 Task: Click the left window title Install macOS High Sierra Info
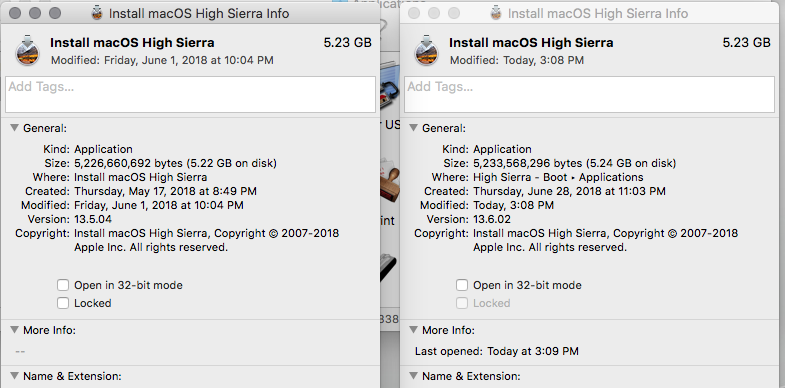point(199,14)
